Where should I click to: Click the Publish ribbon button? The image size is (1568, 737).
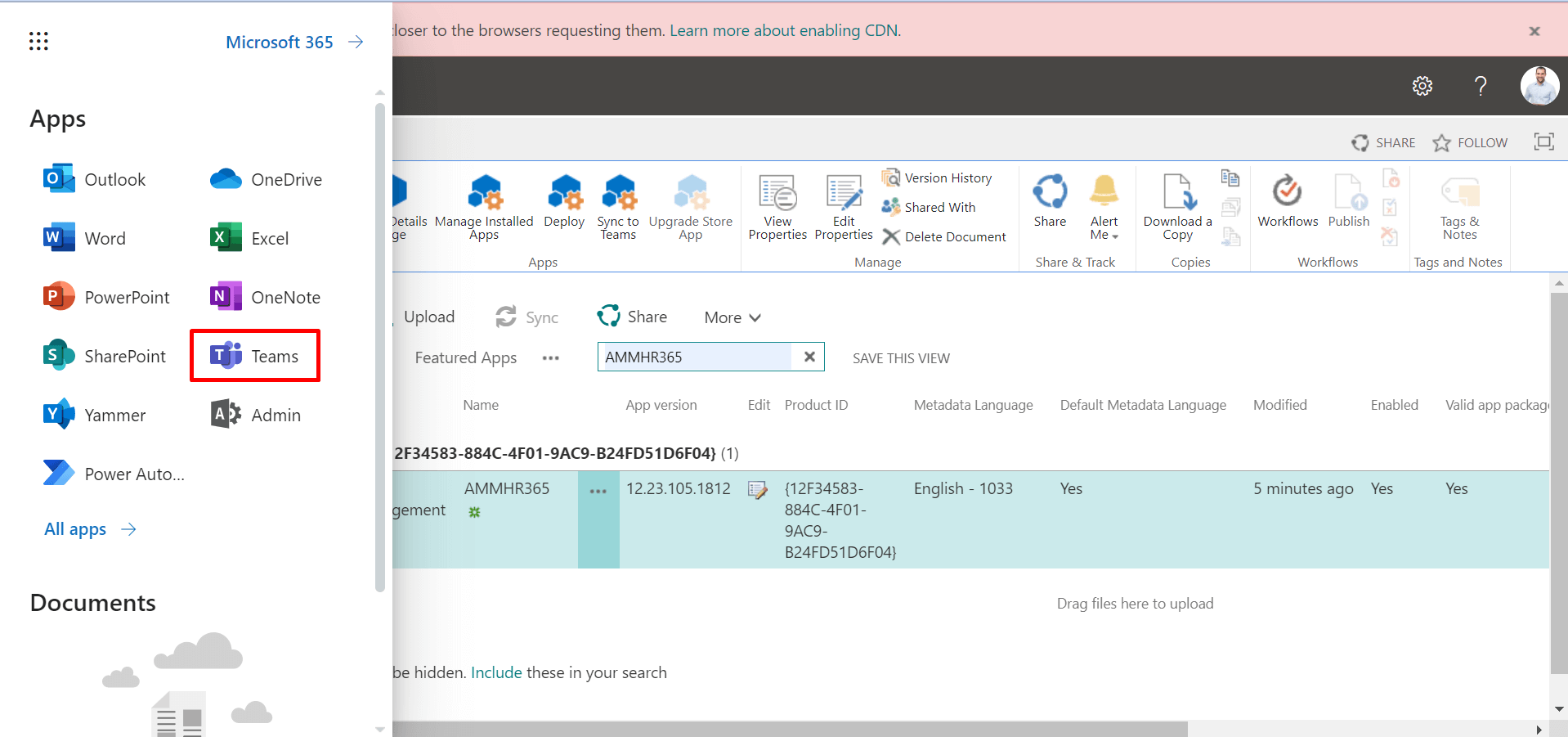pyautogui.click(x=1349, y=201)
